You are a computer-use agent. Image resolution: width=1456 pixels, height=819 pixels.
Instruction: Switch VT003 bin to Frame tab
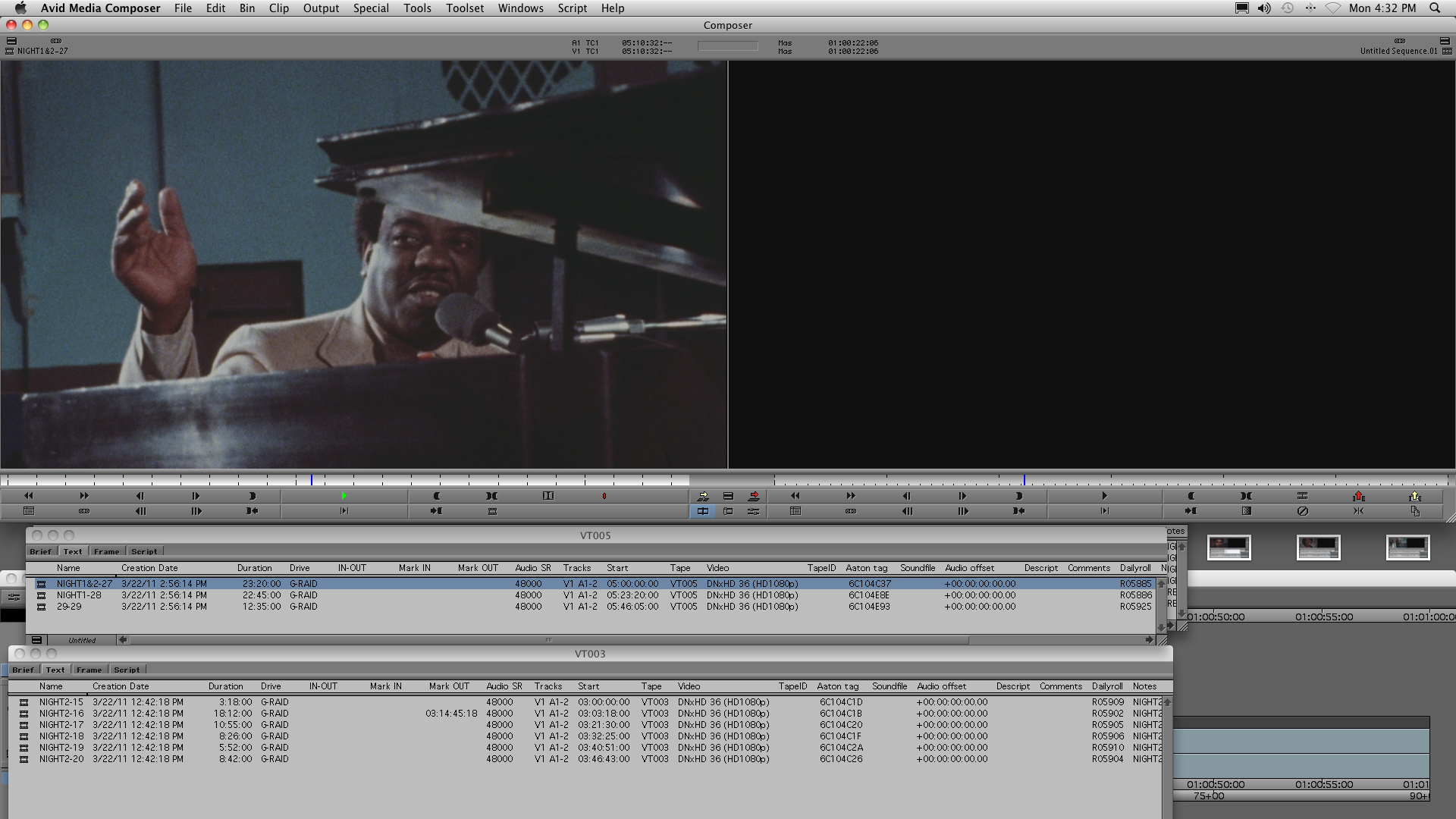point(89,670)
